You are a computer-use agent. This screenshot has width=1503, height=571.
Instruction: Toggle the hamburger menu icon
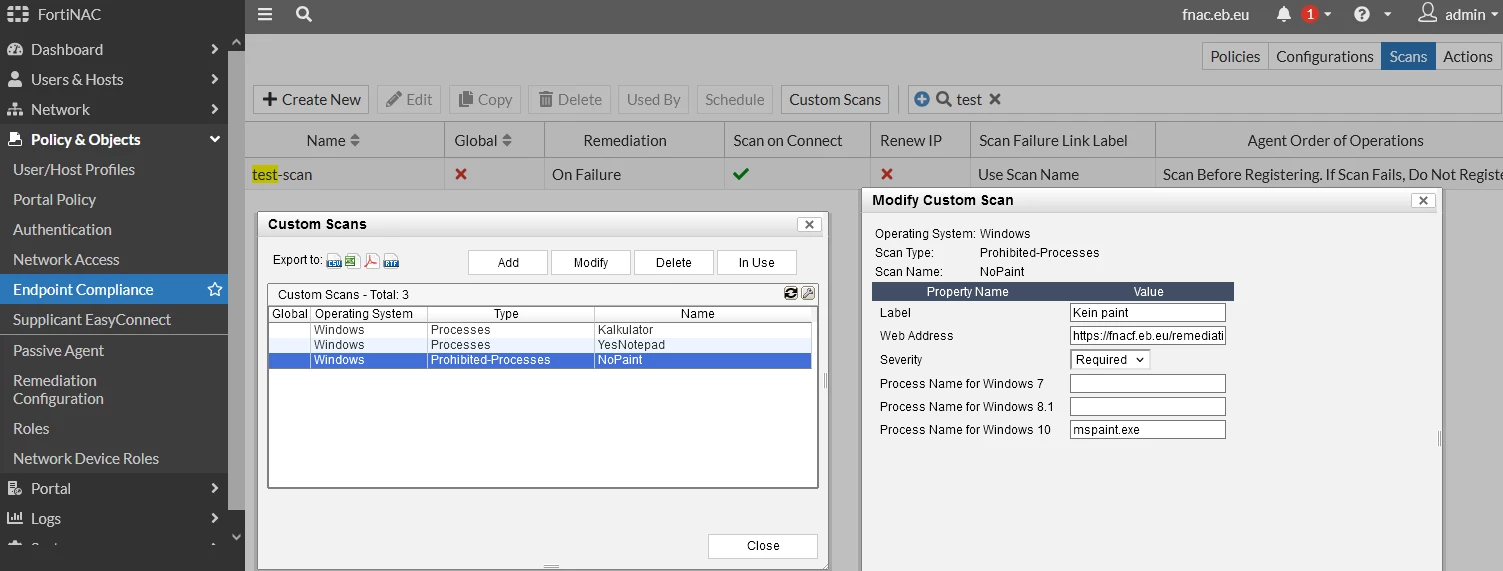(264, 14)
